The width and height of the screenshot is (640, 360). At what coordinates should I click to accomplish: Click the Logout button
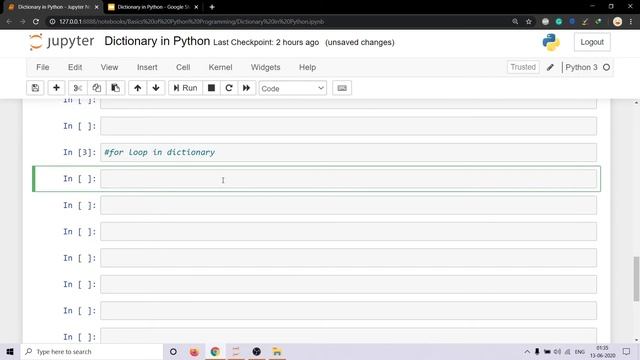592,42
